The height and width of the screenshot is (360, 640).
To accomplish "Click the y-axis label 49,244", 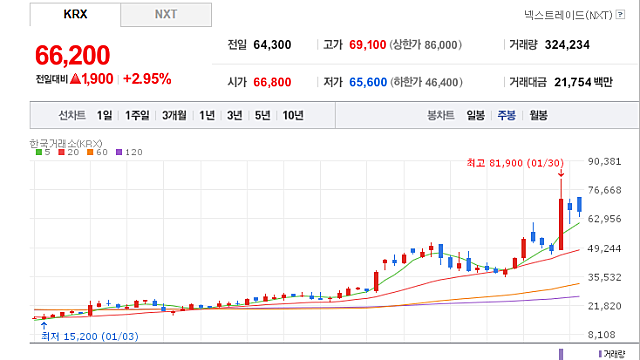I will [x=604, y=249].
